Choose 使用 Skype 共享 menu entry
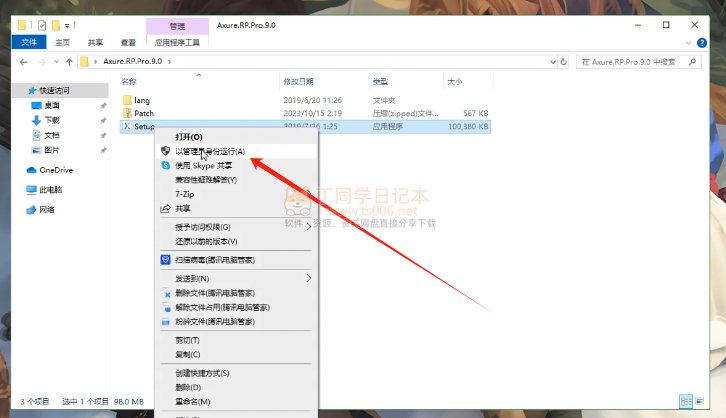Image resolution: width=726 pixels, height=418 pixels. [x=237, y=165]
